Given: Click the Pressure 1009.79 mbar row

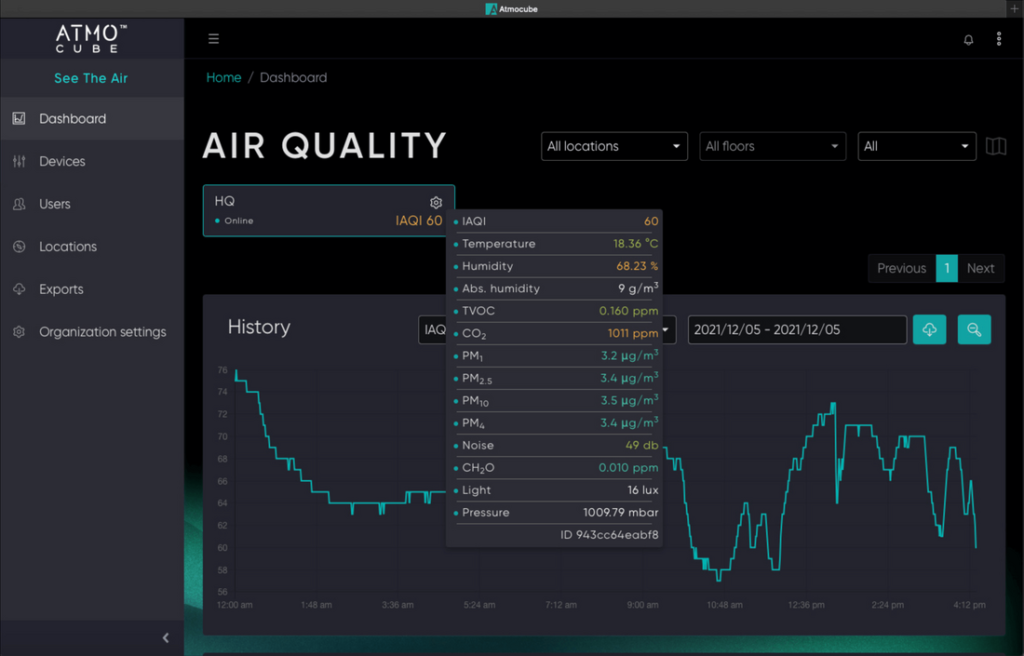Looking at the screenshot, I should point(556,512).
